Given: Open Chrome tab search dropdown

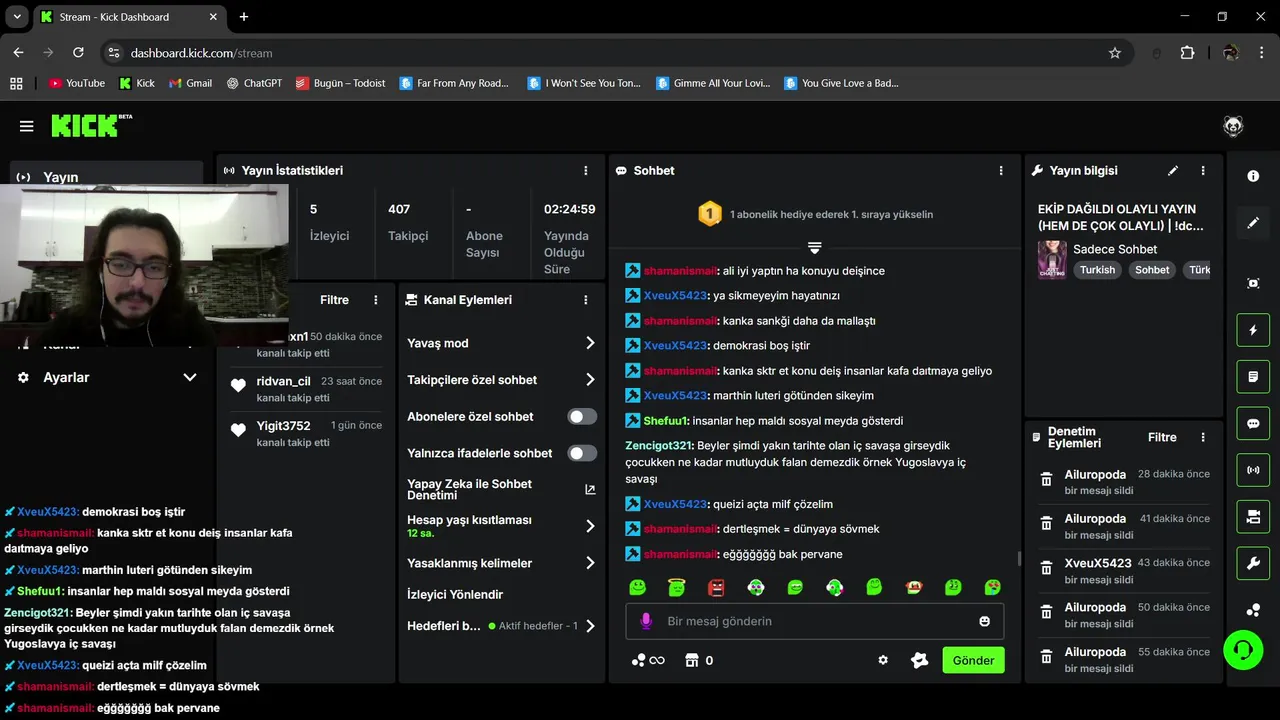Looking at the screenshot, I should [x=17, y=17].
